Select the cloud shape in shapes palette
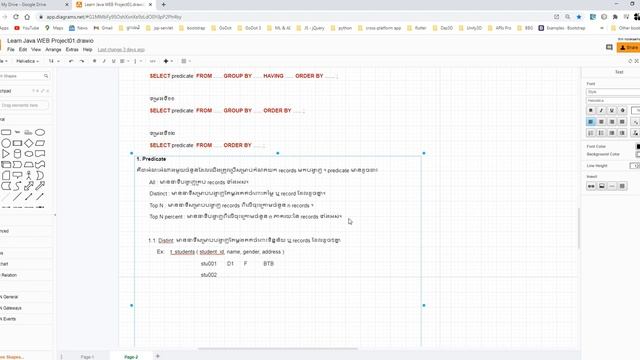 (29, 154)
